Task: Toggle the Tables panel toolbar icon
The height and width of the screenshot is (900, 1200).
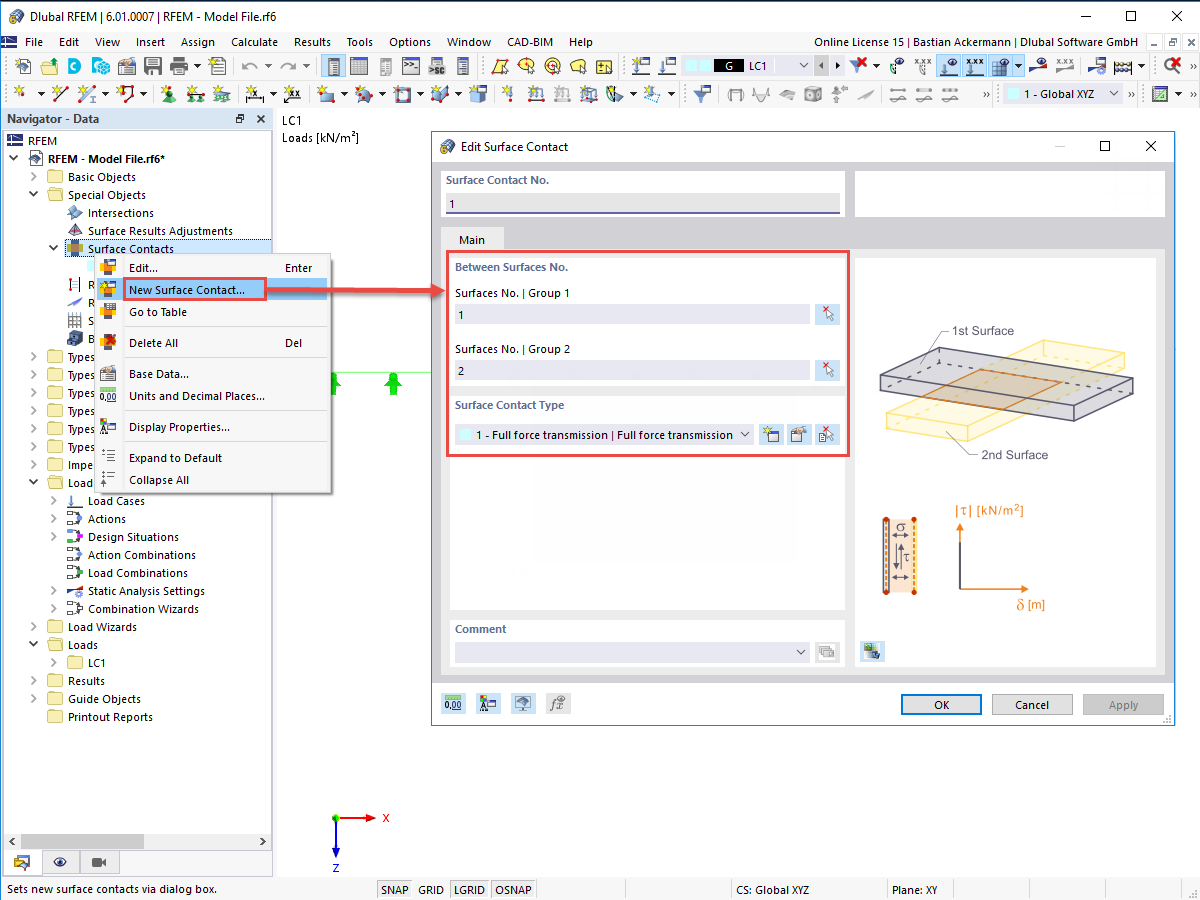Action: pyautogui.click(x=359, y=66)
